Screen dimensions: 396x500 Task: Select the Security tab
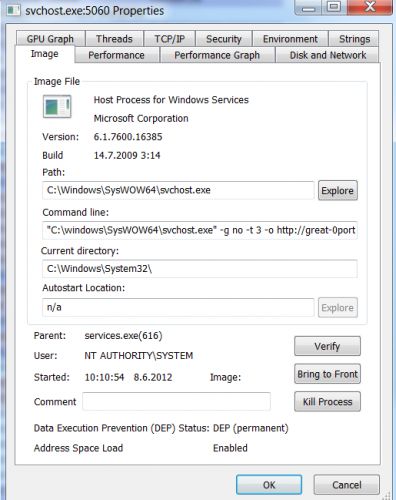(224, 39)
